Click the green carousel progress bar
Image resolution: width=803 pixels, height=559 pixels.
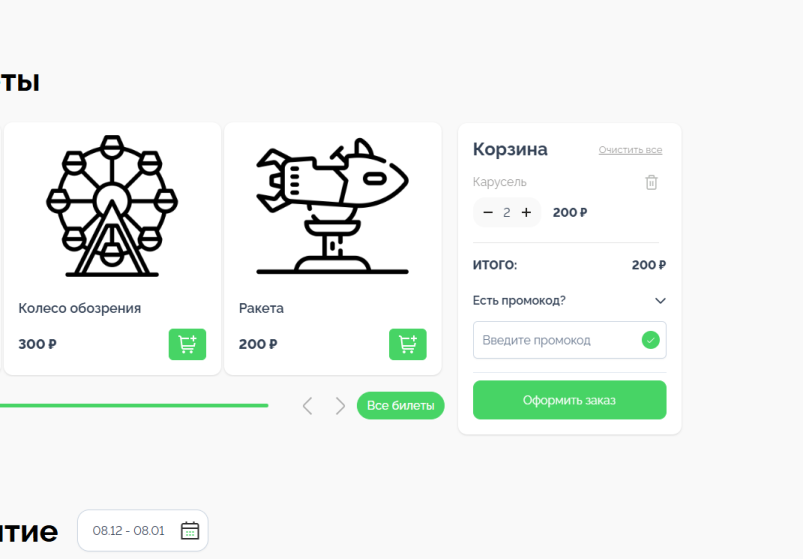(134, 405)
